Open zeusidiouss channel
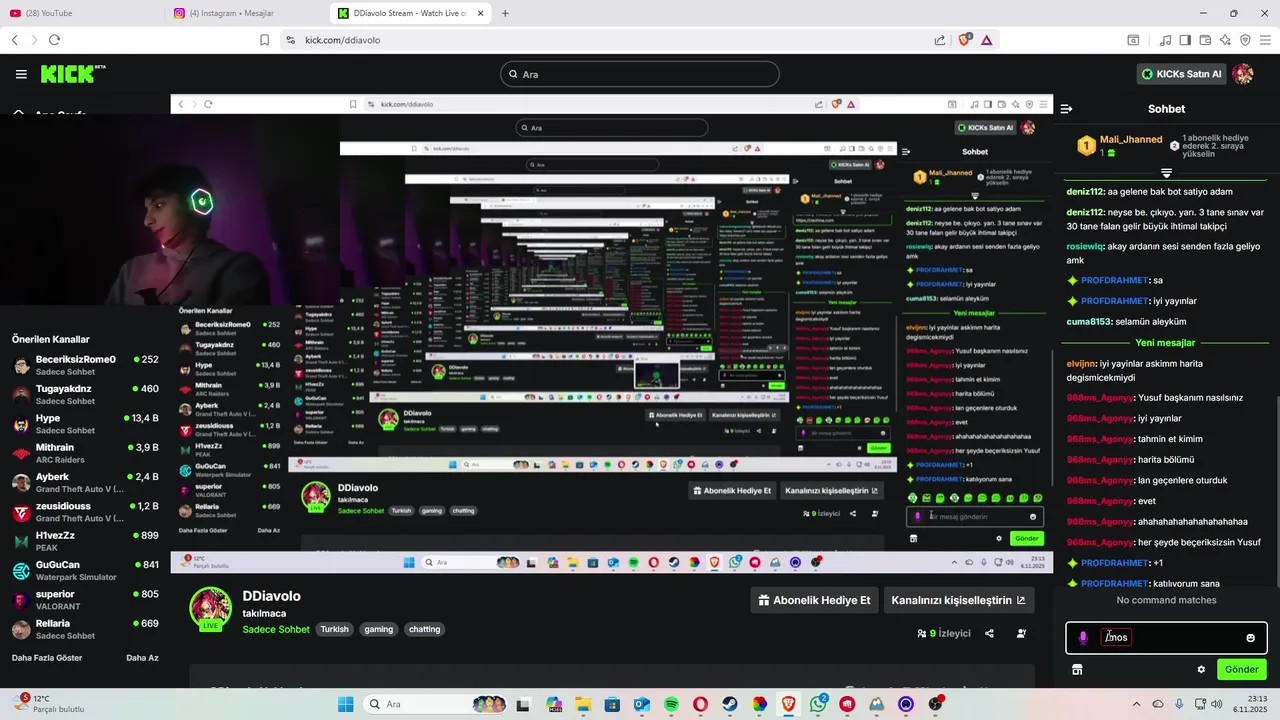1280x720 pixels. pos(85,512)
